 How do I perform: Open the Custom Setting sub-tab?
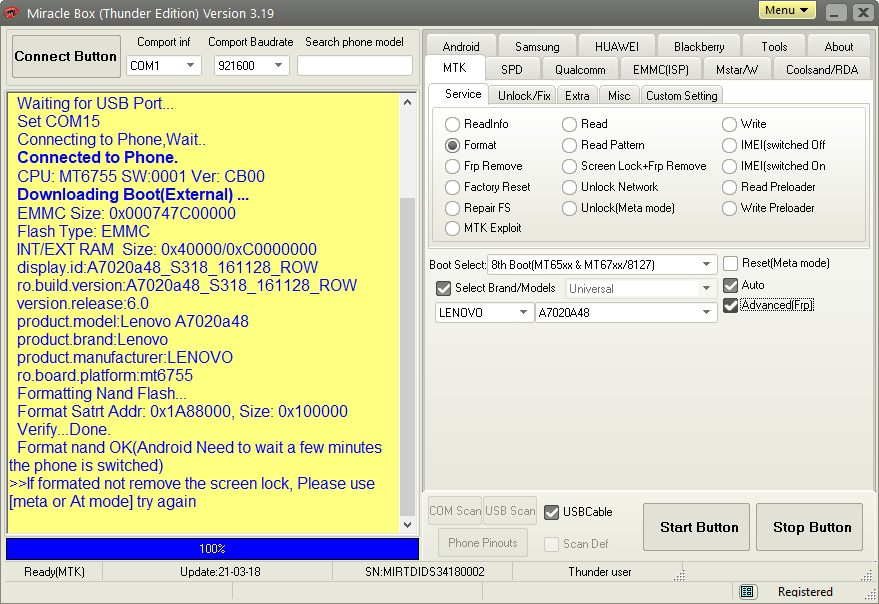click(681, 96)
